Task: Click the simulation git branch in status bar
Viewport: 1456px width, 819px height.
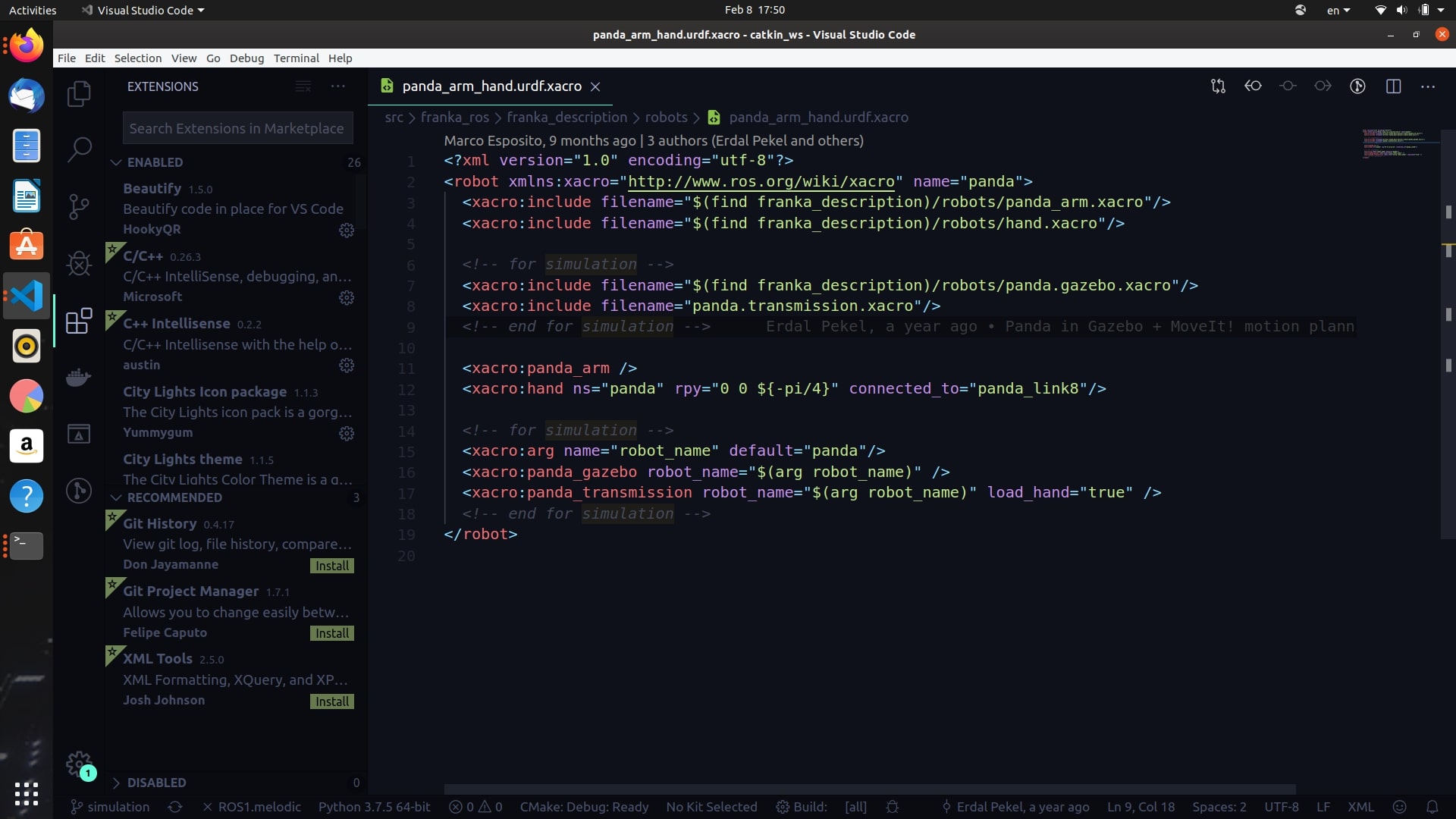Action: (110, 807)
